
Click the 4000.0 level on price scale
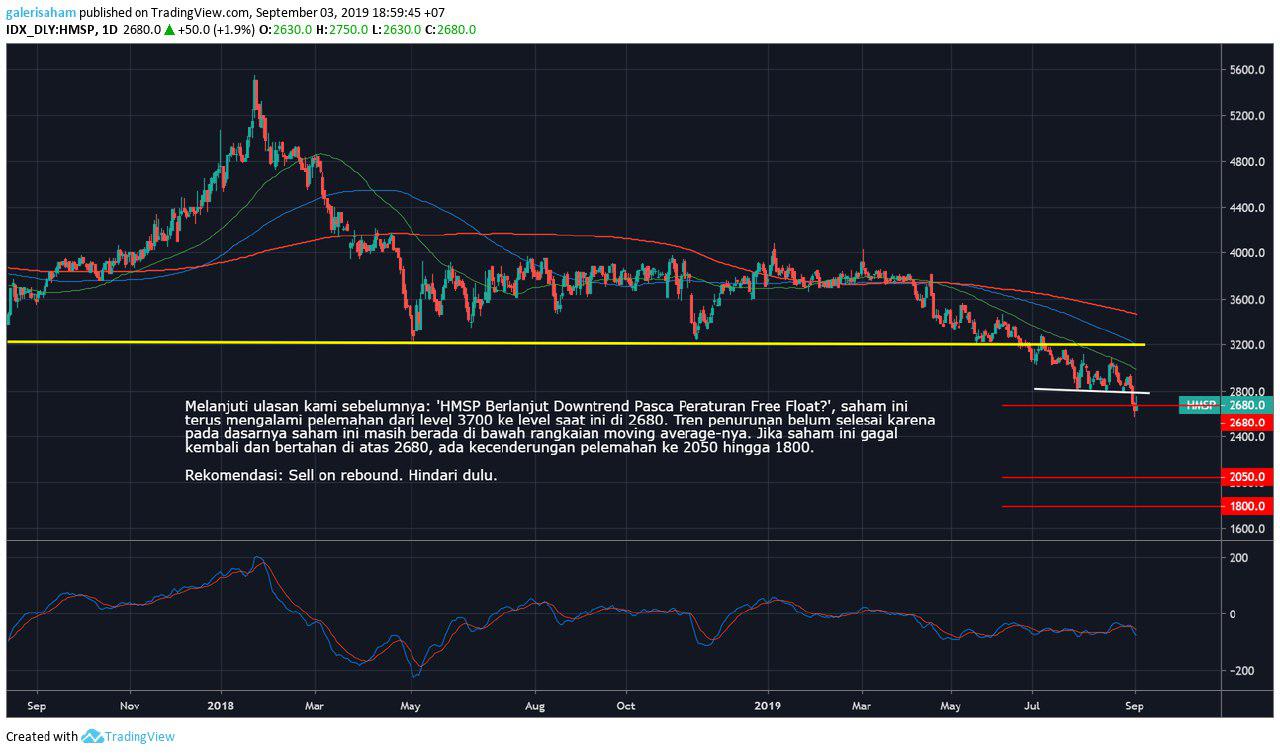pyautogui.click(x=1248, y=254)
